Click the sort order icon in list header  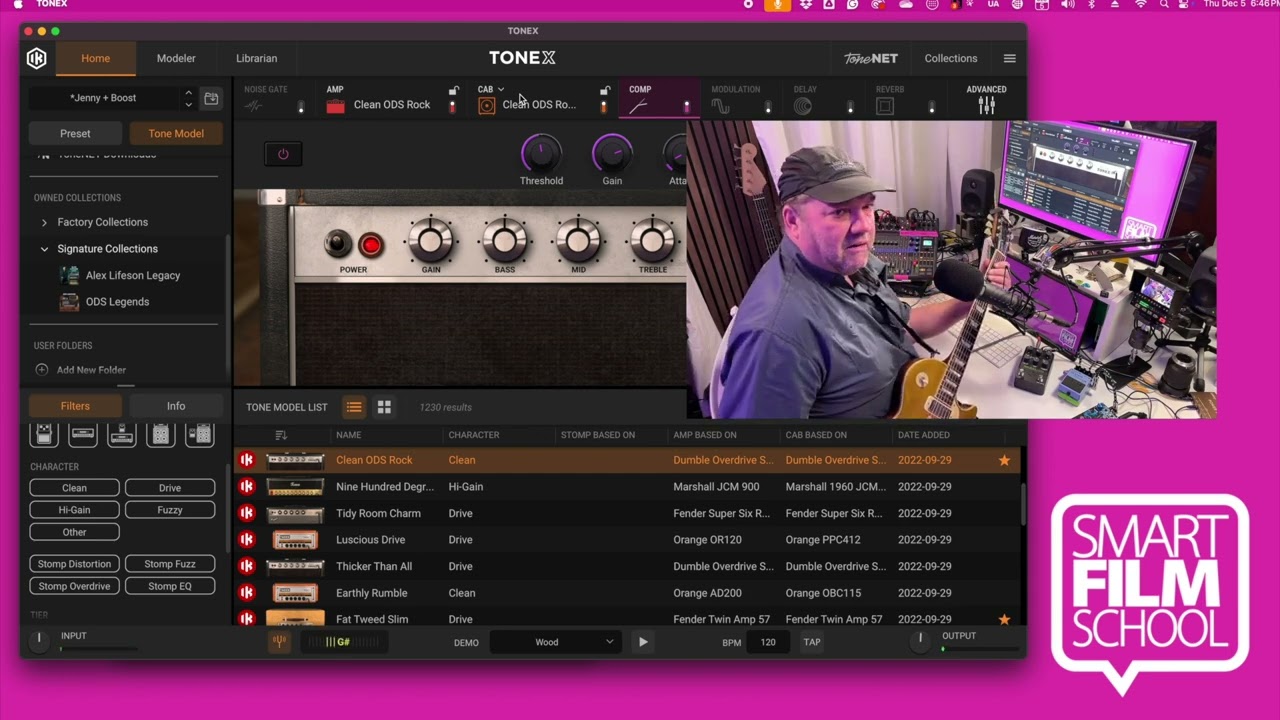coord(281,435)
